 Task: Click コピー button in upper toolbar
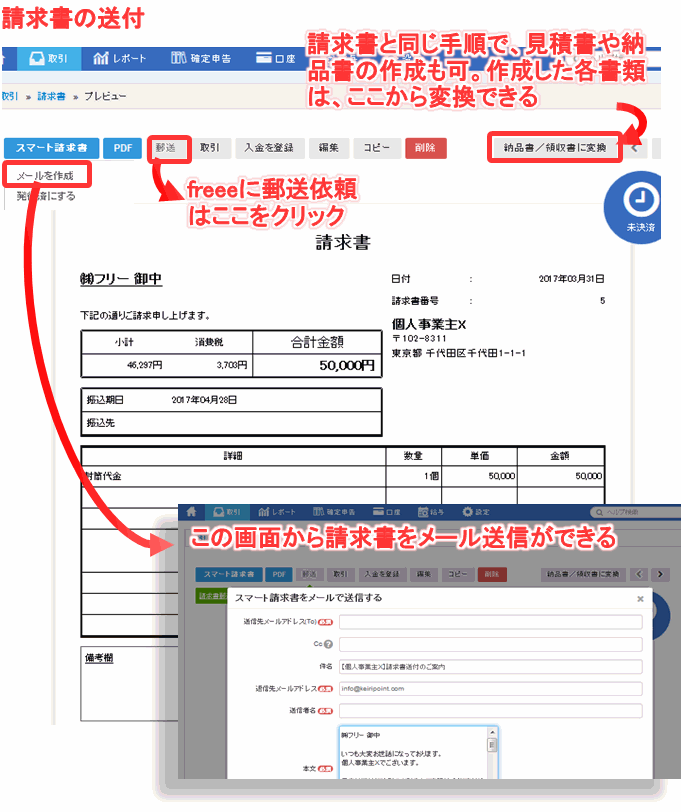[x=376, y=148]
